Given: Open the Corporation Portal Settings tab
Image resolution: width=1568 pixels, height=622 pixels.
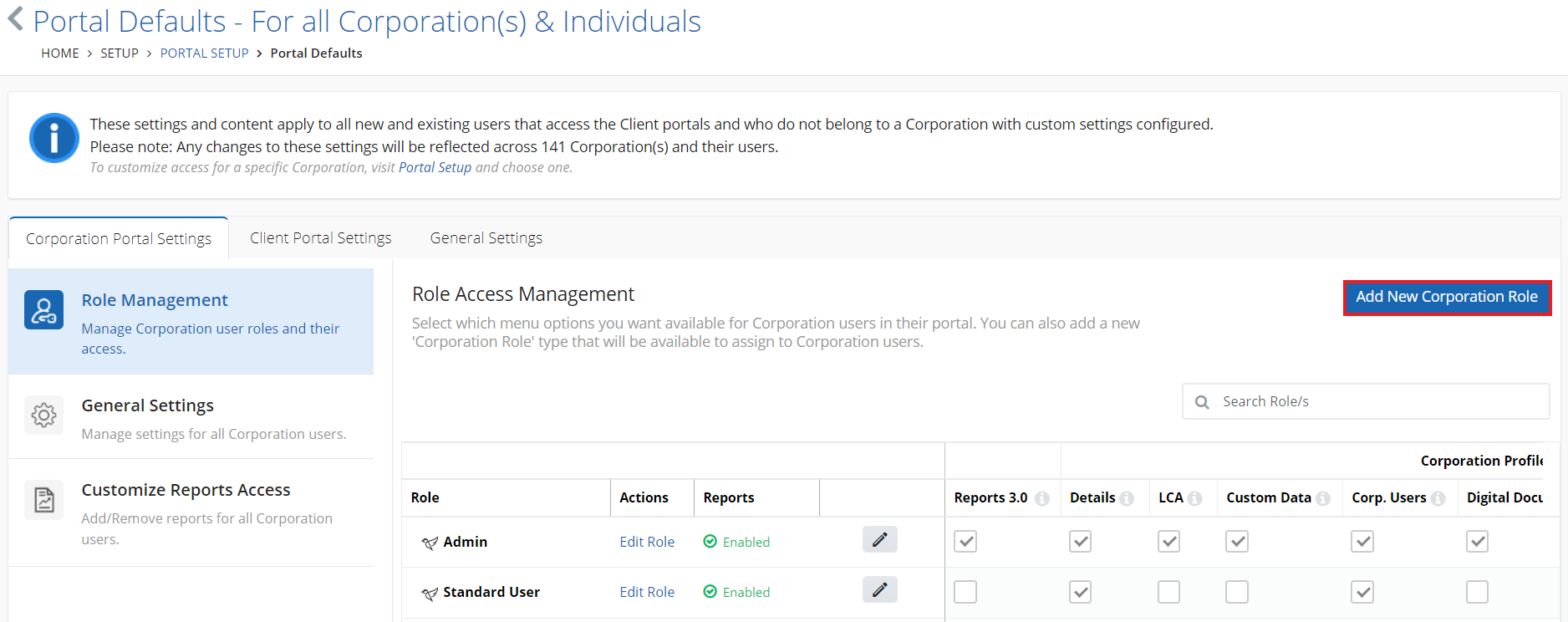Looking at the screenshot, I should coord(119,239).
